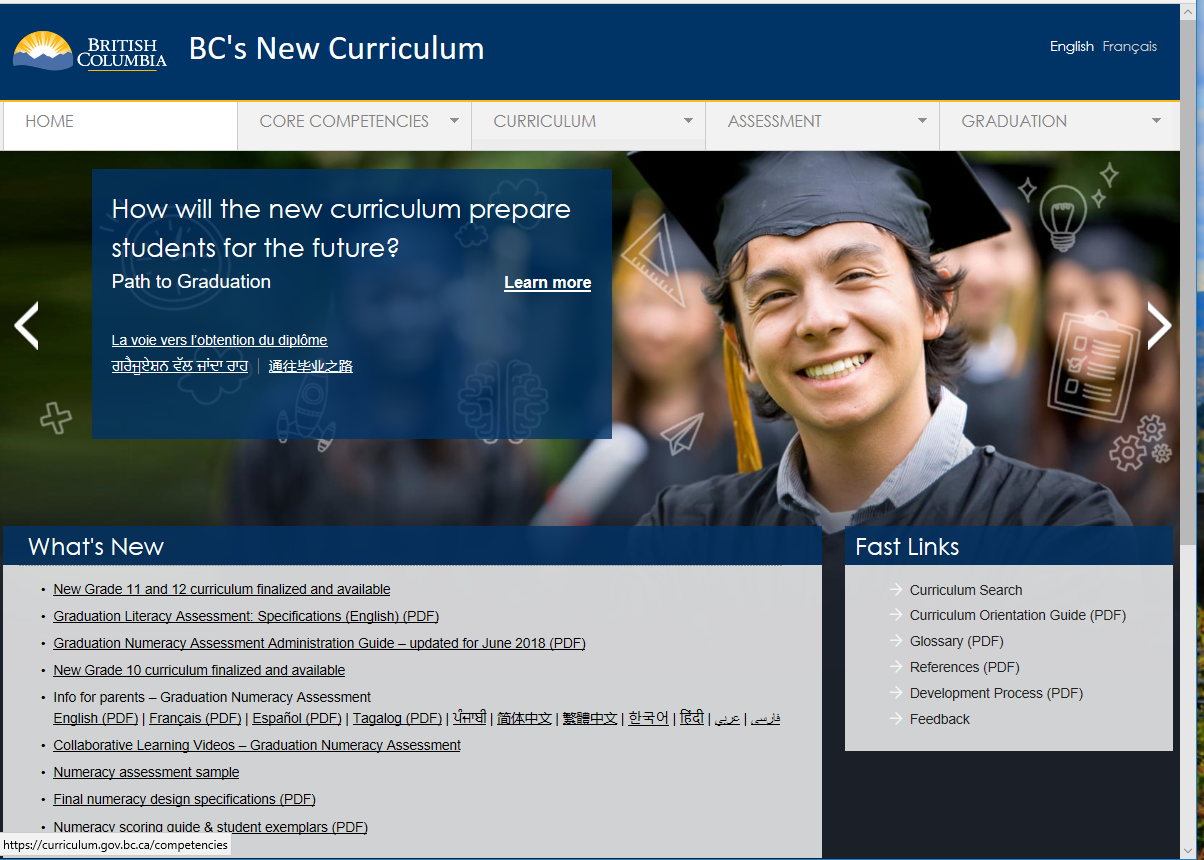Open the ASSESSMENT dropdown menu
The image size is (1204, 860).
pyautogui.click(x=922, y=121)
